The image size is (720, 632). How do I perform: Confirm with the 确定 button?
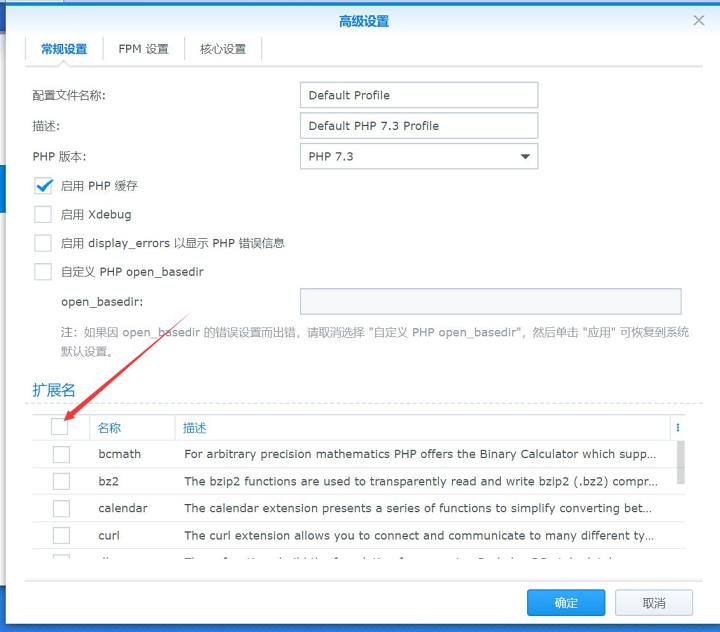(x=566, y=603)
